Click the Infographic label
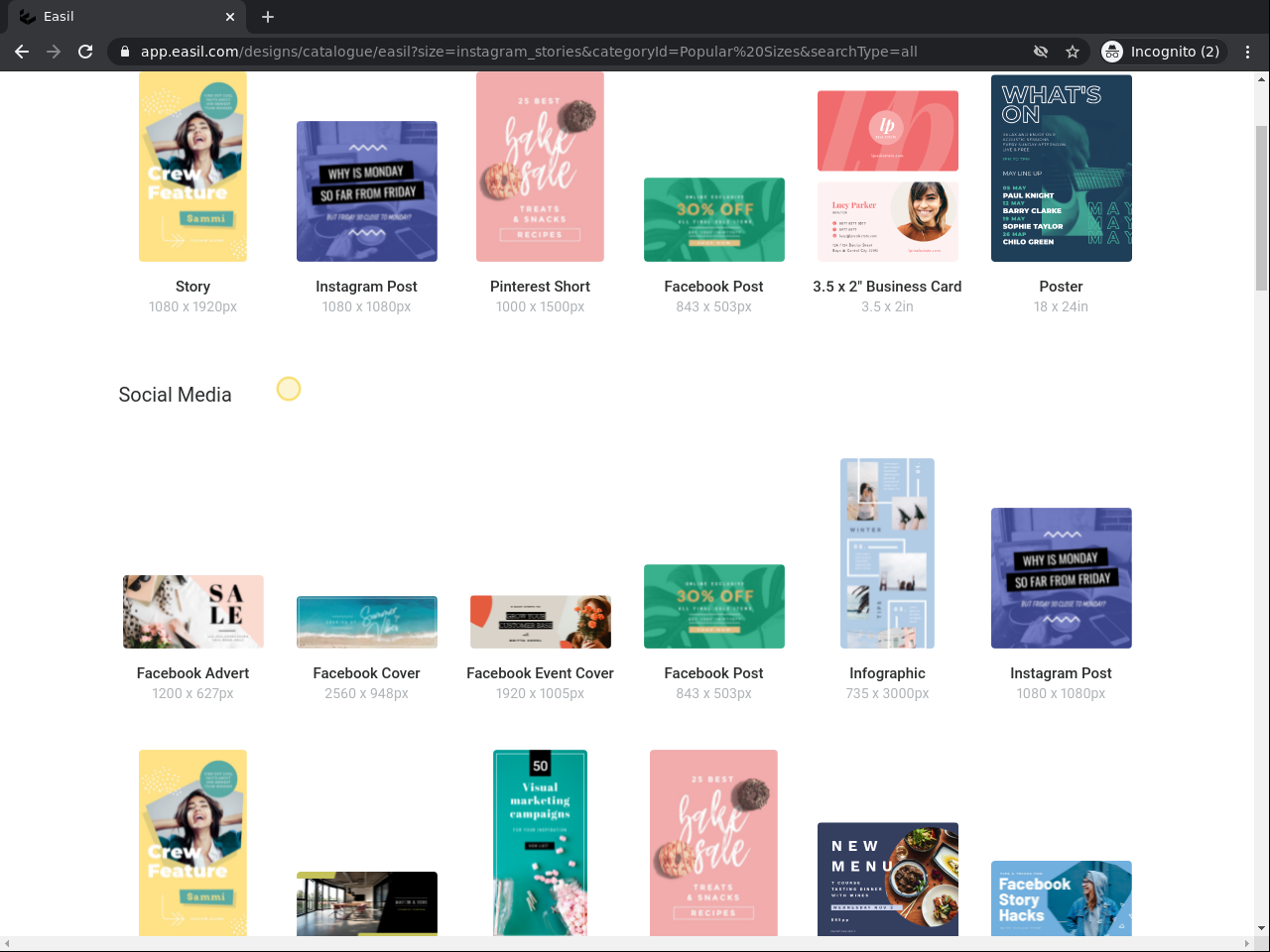Screen dimensions: 1270x952 click(887, 673)
